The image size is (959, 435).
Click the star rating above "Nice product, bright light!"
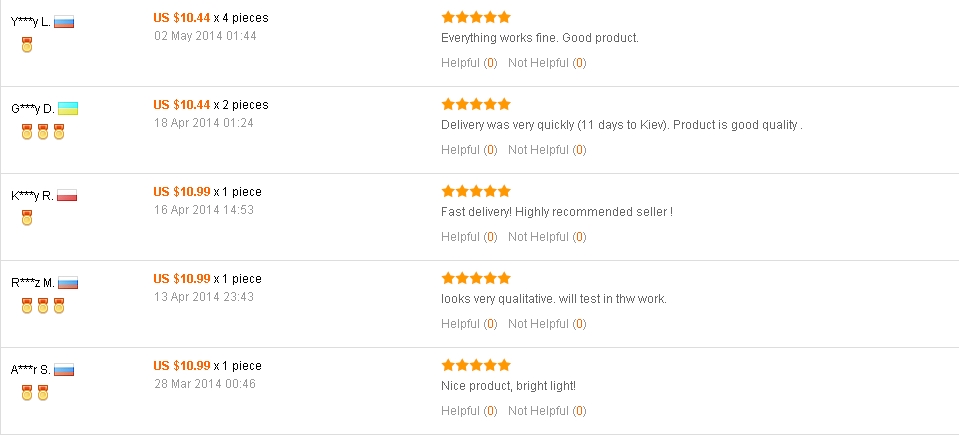click(476, 365)
